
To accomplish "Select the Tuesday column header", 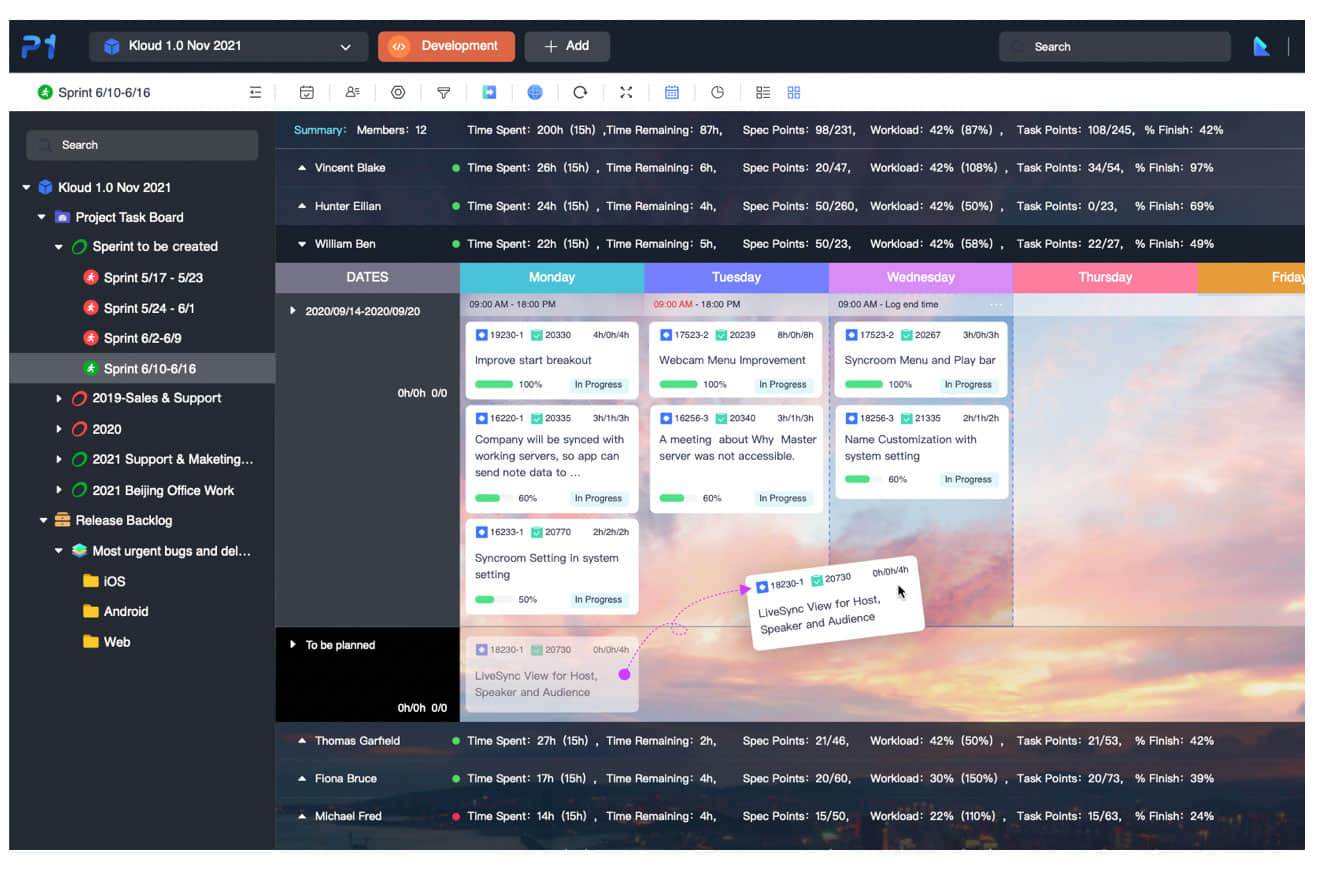I will point(736,277).
